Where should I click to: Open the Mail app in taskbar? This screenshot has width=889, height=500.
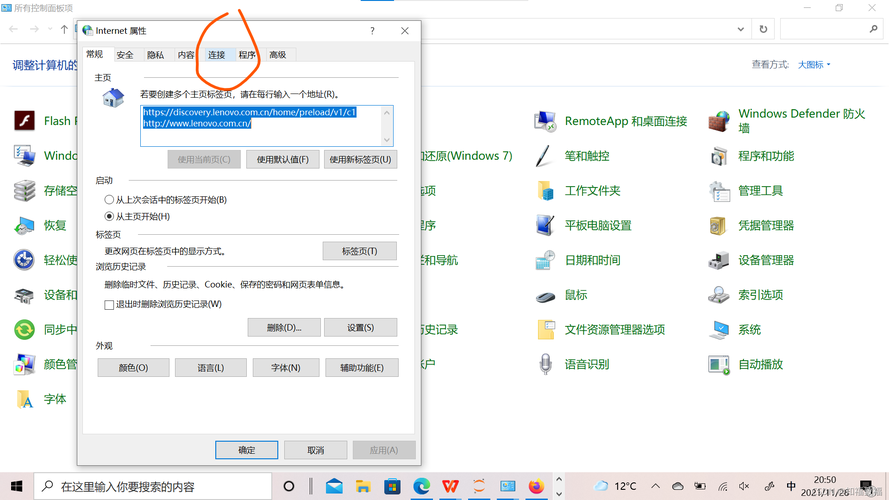335,486
